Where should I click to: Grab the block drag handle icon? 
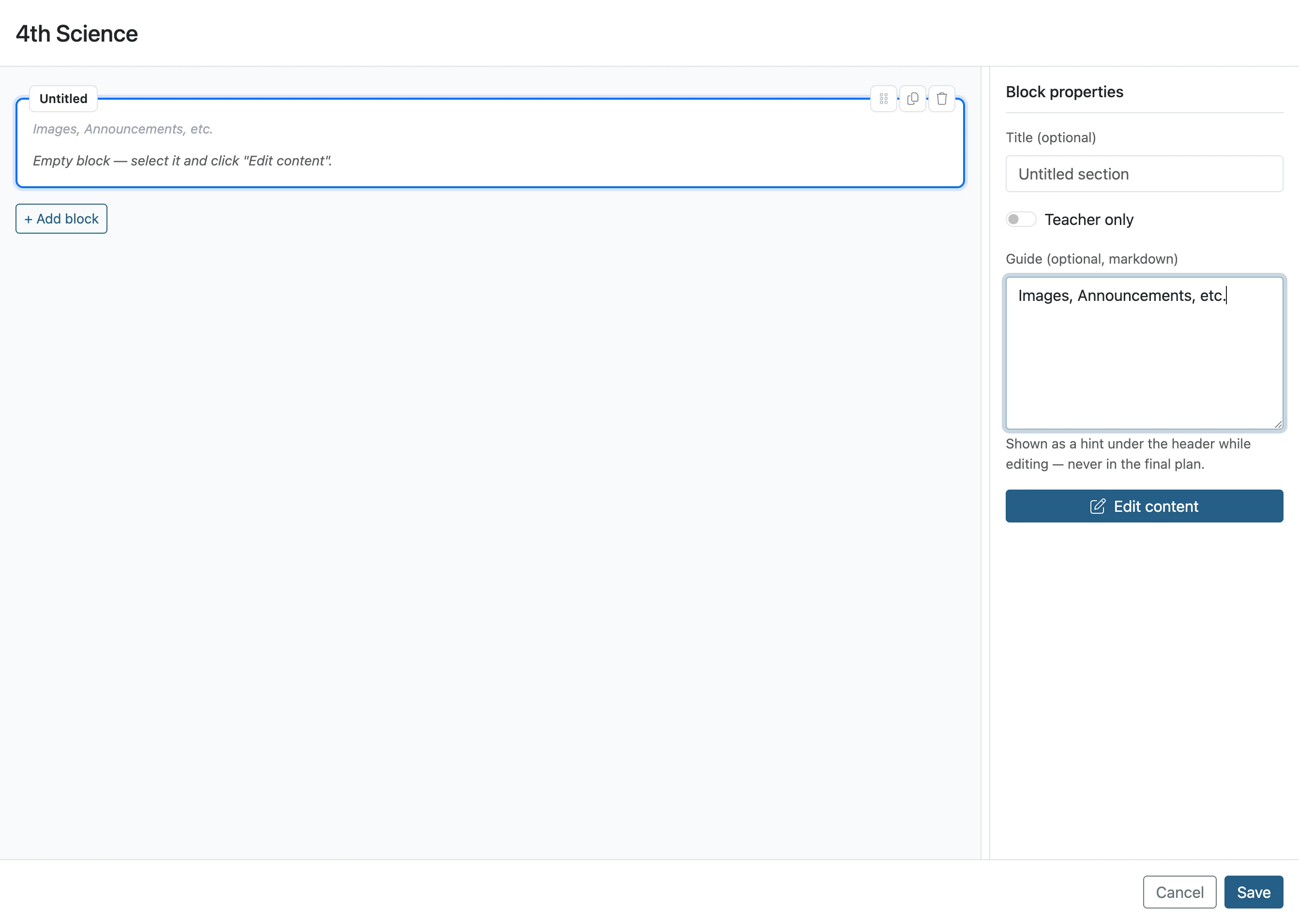point(883,99)
